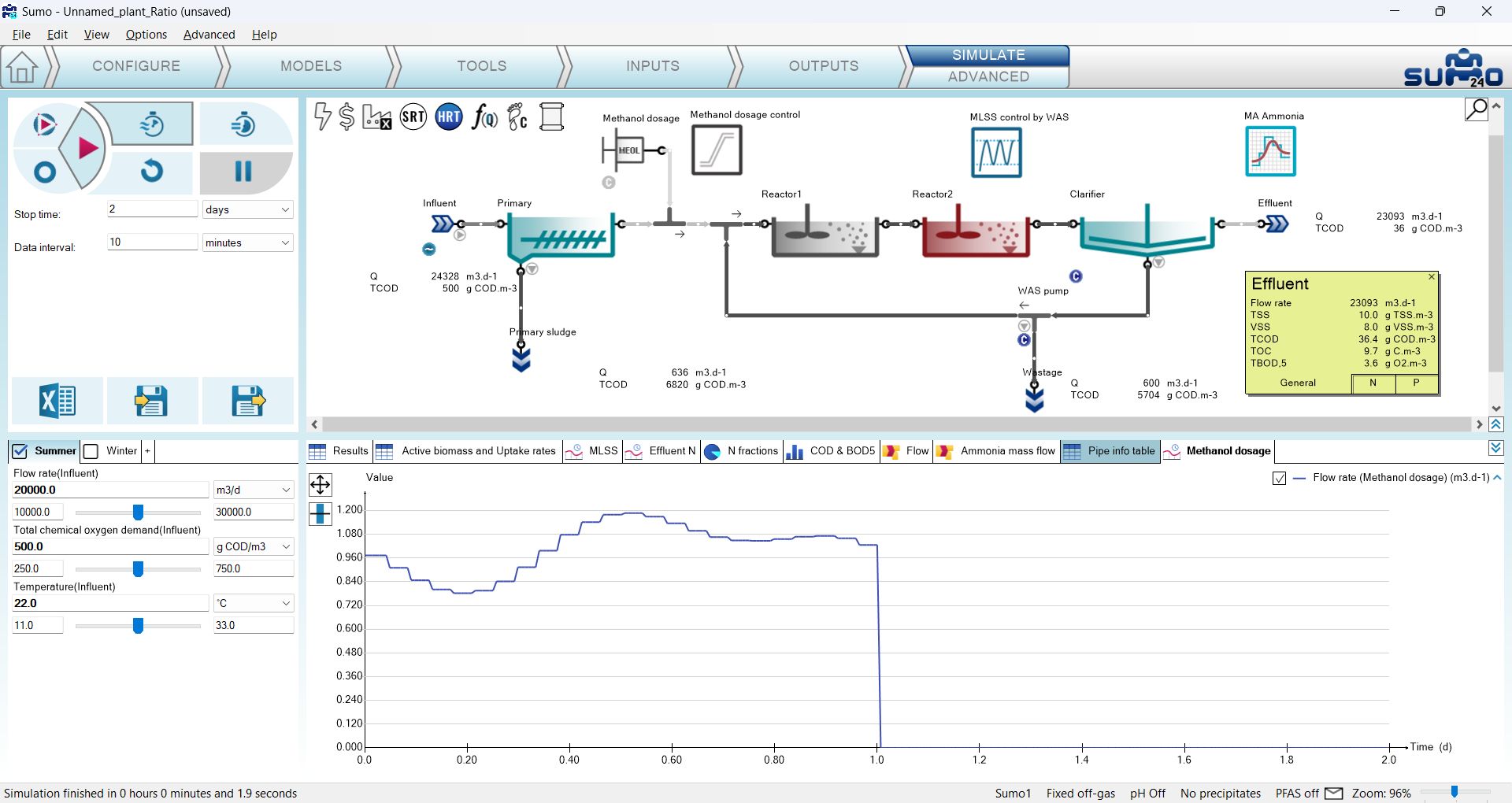Click the chart pan/move arrows icon
This screenshot has width=1512, height=803.
point(321,484)
